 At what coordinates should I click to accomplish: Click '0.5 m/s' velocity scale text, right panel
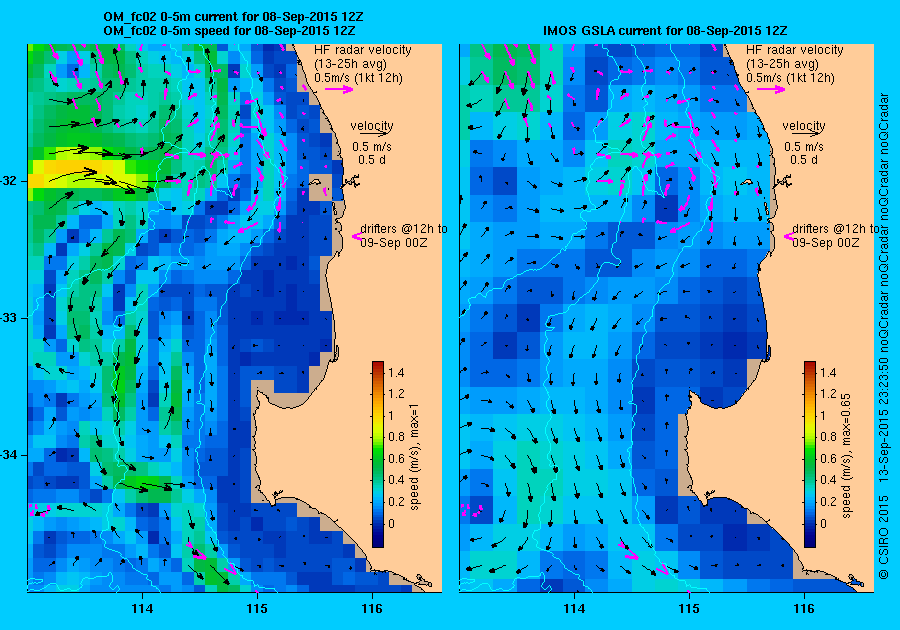pyautogui.click(x=804, y=147)
